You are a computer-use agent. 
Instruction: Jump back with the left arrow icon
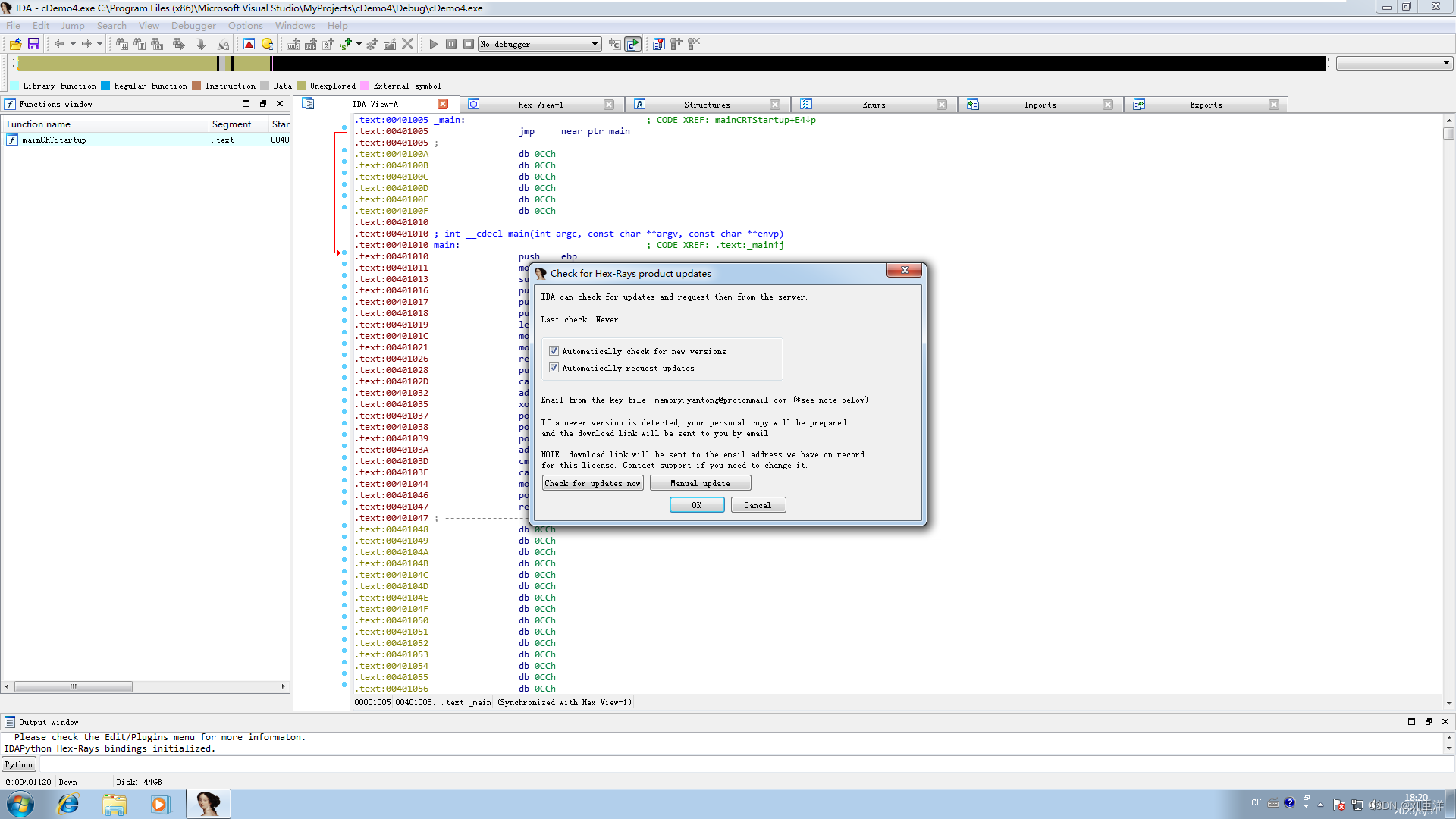click(x=59, y=44)
